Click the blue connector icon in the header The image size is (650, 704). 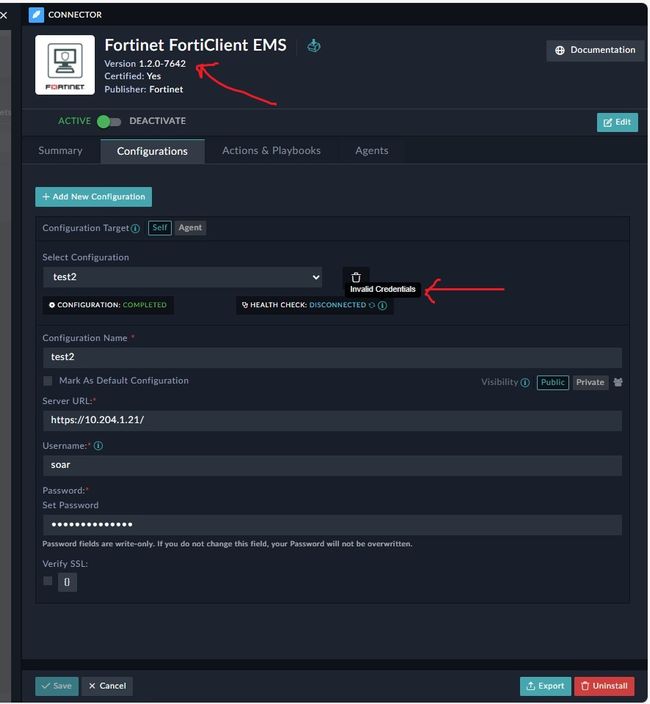tap(36, 15)
